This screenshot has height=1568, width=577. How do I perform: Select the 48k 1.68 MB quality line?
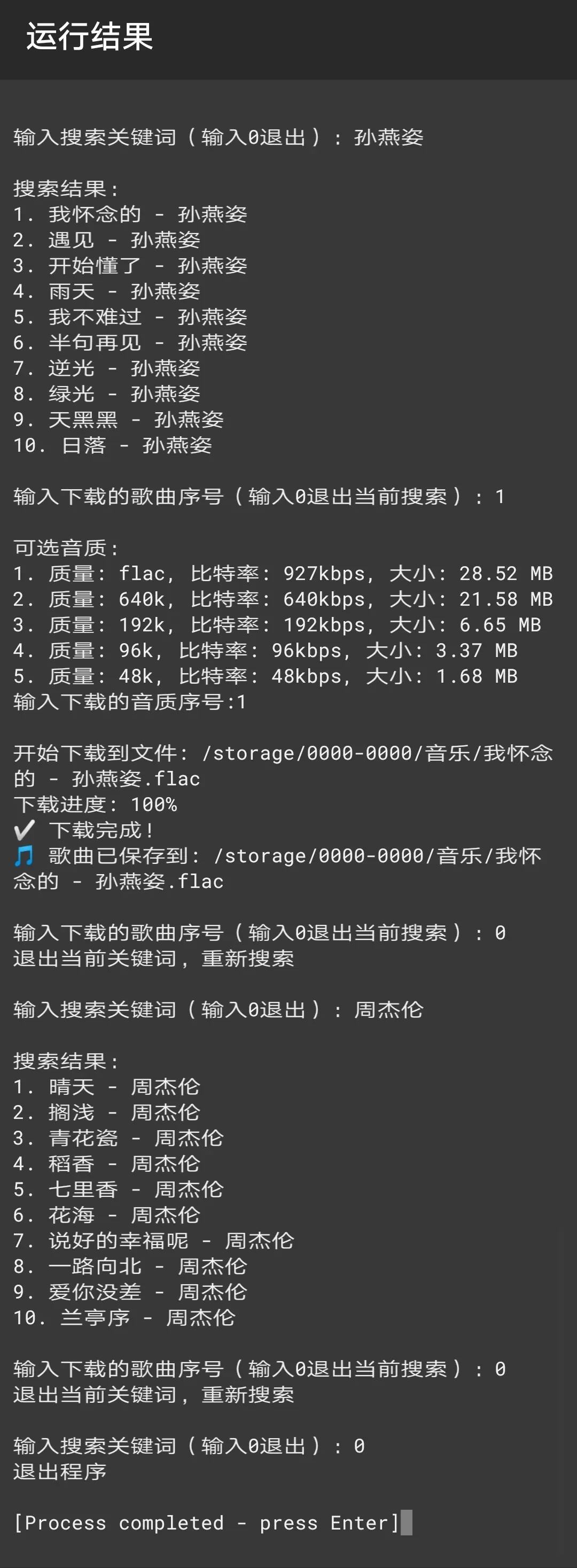pos(265,676)
